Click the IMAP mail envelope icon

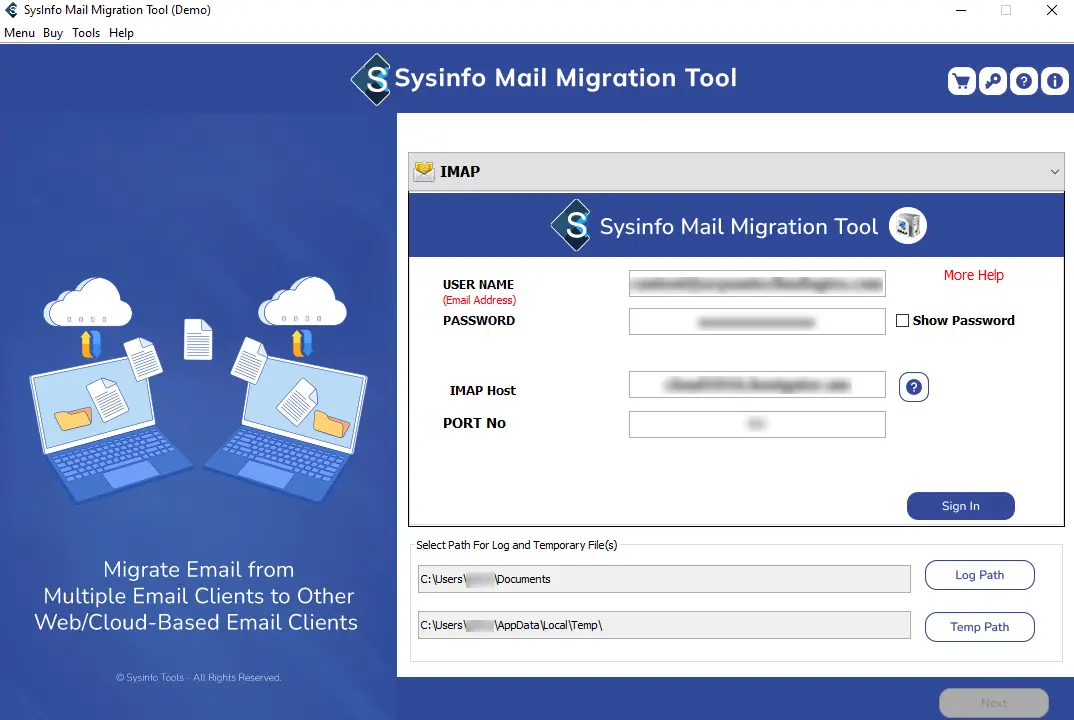click(x=424, y=171)
